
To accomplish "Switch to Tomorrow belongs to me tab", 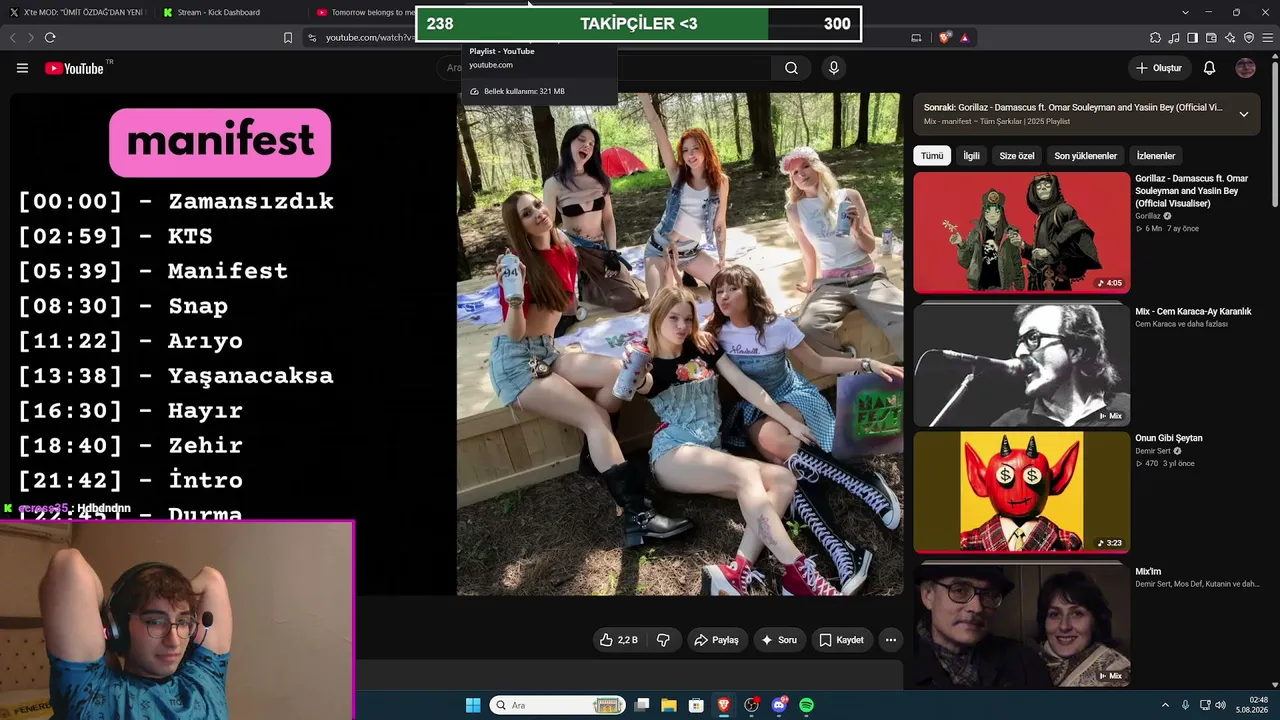I will (x=362, y=12).
